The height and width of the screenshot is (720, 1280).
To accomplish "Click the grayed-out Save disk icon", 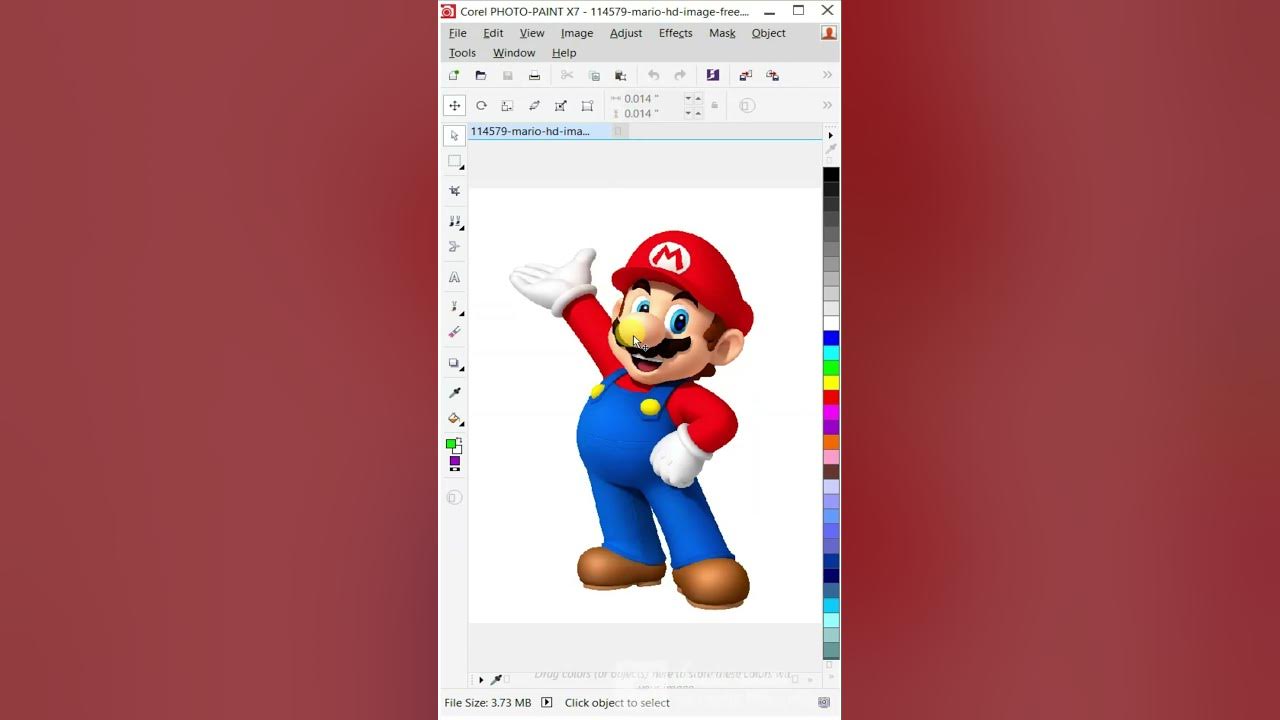I will pyautogui.click(x=508, y=75).
